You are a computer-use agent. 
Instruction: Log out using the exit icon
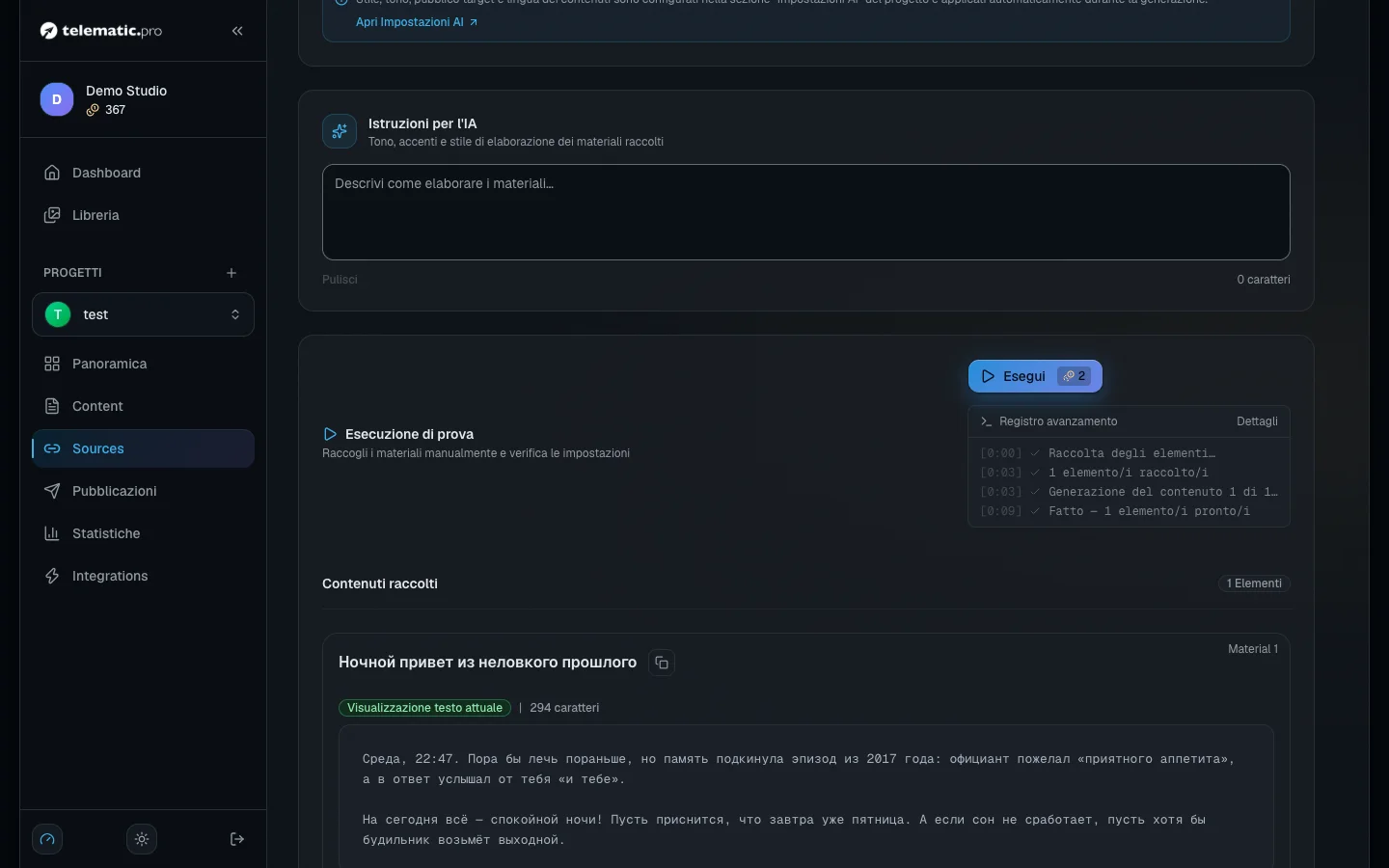pos(237,839)
